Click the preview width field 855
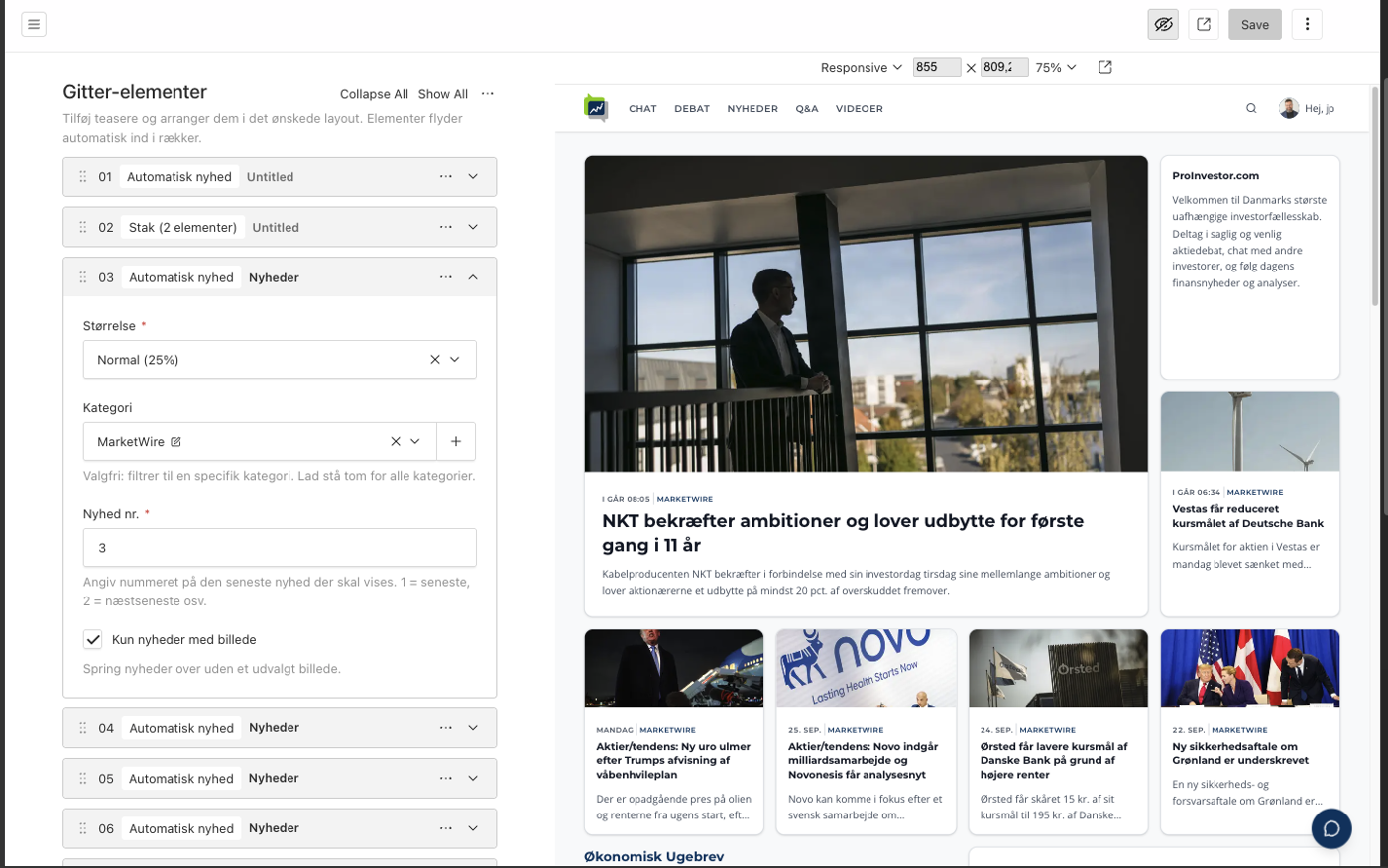Viewport: 1388px width, 868px height. pos(936,67)
